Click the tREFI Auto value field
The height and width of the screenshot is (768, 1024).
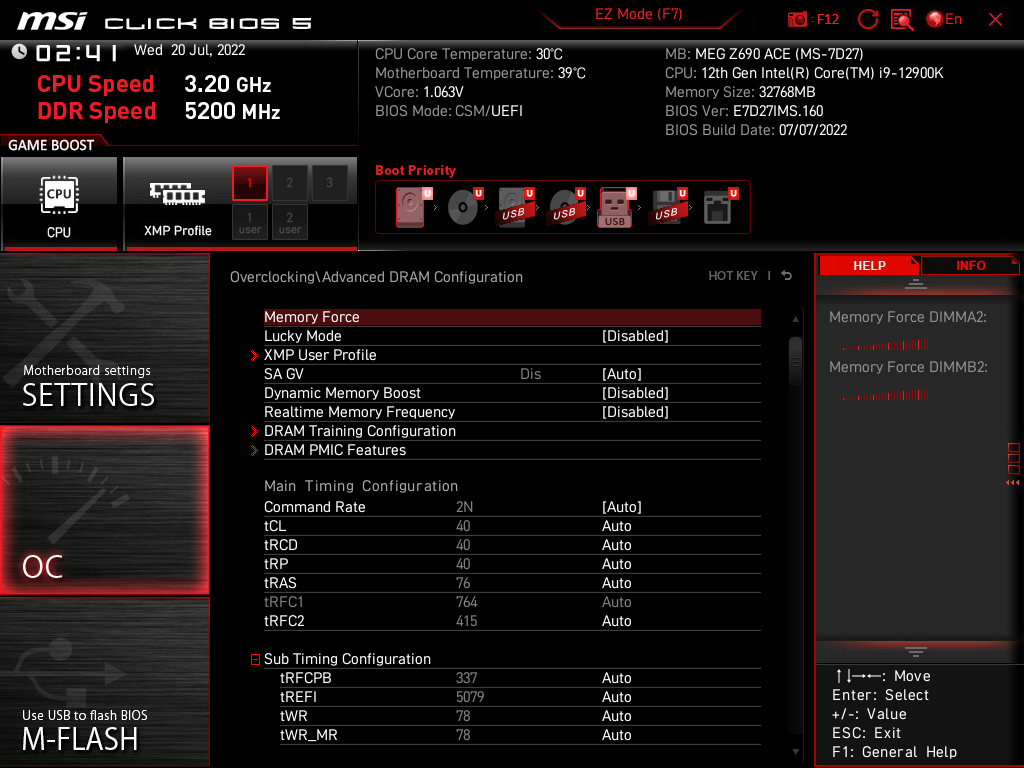(616, 697)
